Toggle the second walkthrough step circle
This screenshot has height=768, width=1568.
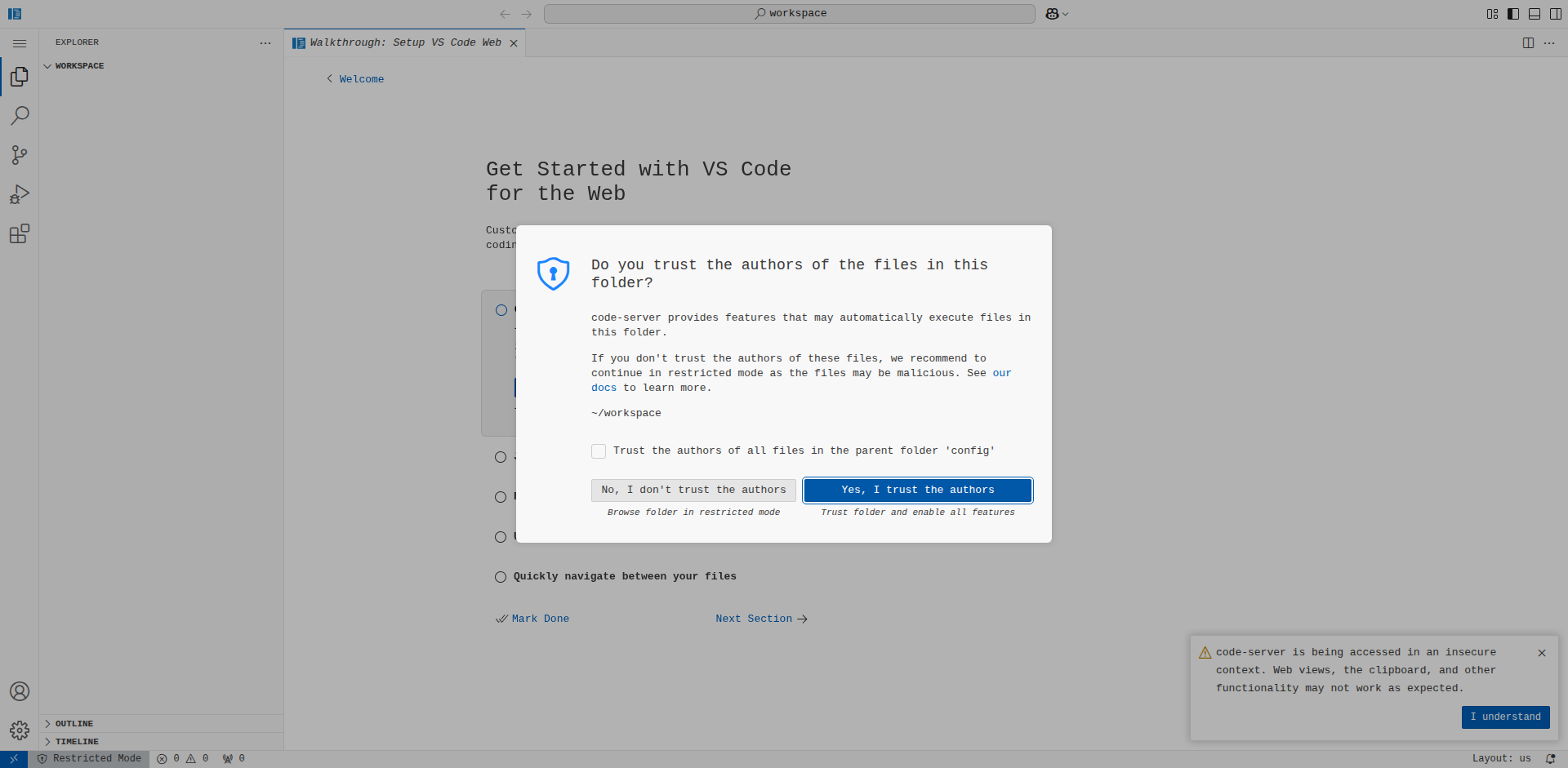tap(501, 457)
